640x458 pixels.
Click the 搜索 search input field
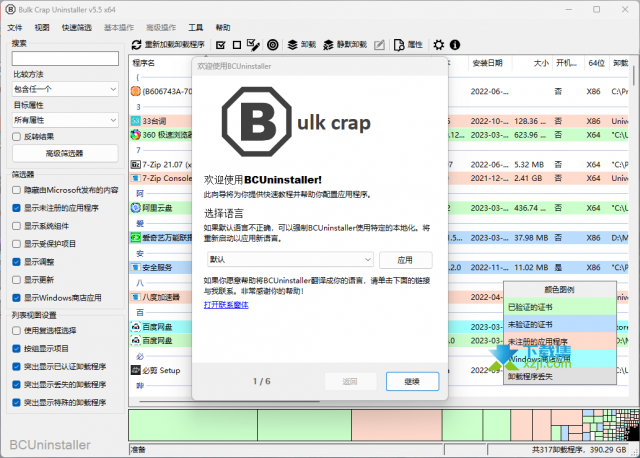tap(65, 58)
